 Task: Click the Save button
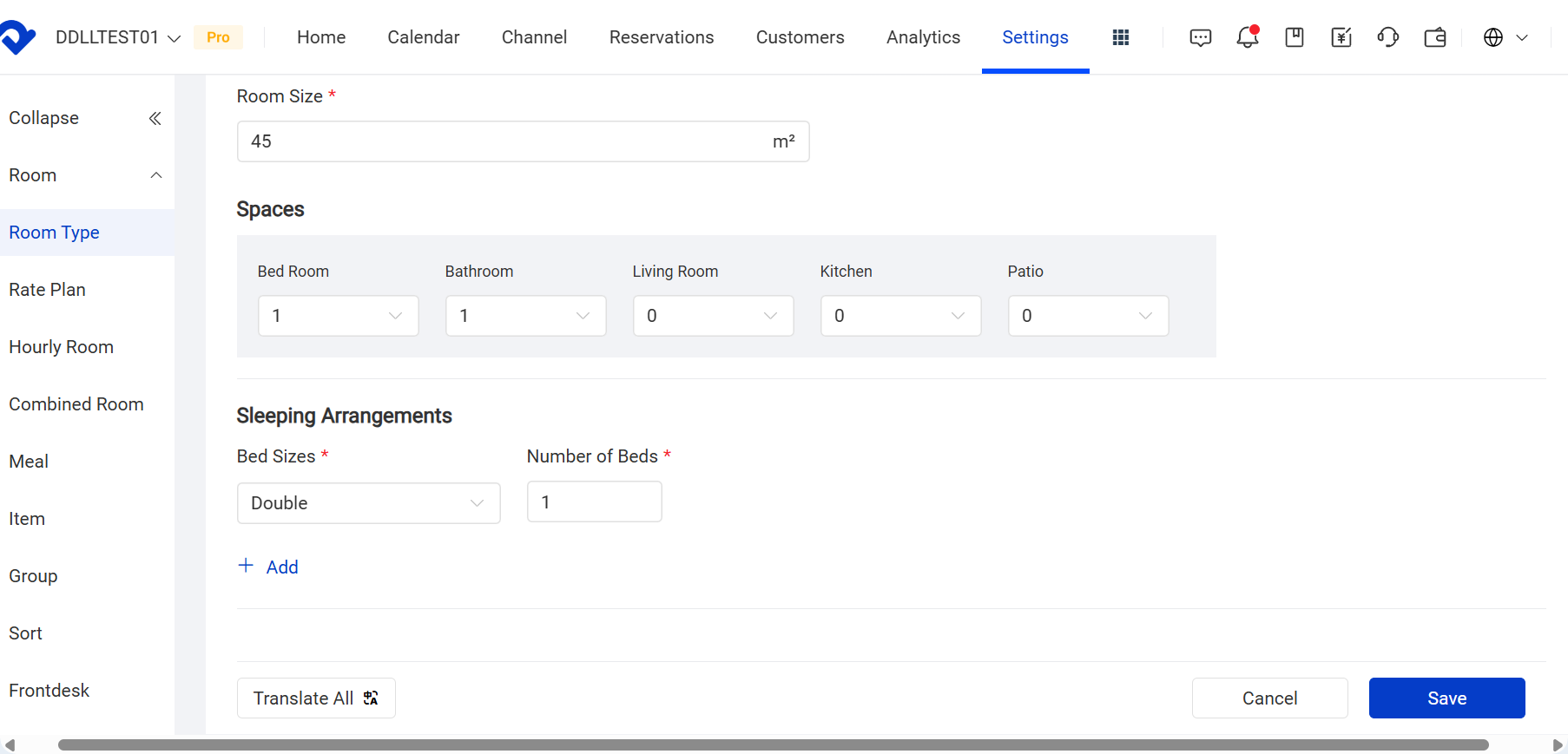1446,698
